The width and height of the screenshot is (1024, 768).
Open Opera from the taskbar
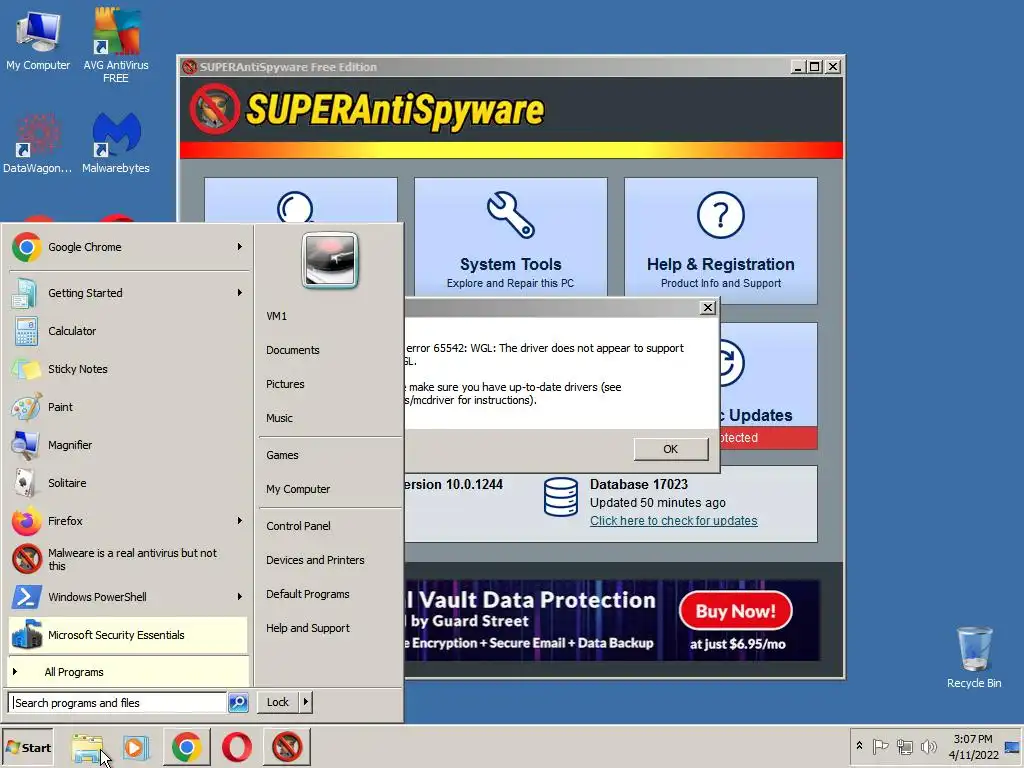[236, 747]
